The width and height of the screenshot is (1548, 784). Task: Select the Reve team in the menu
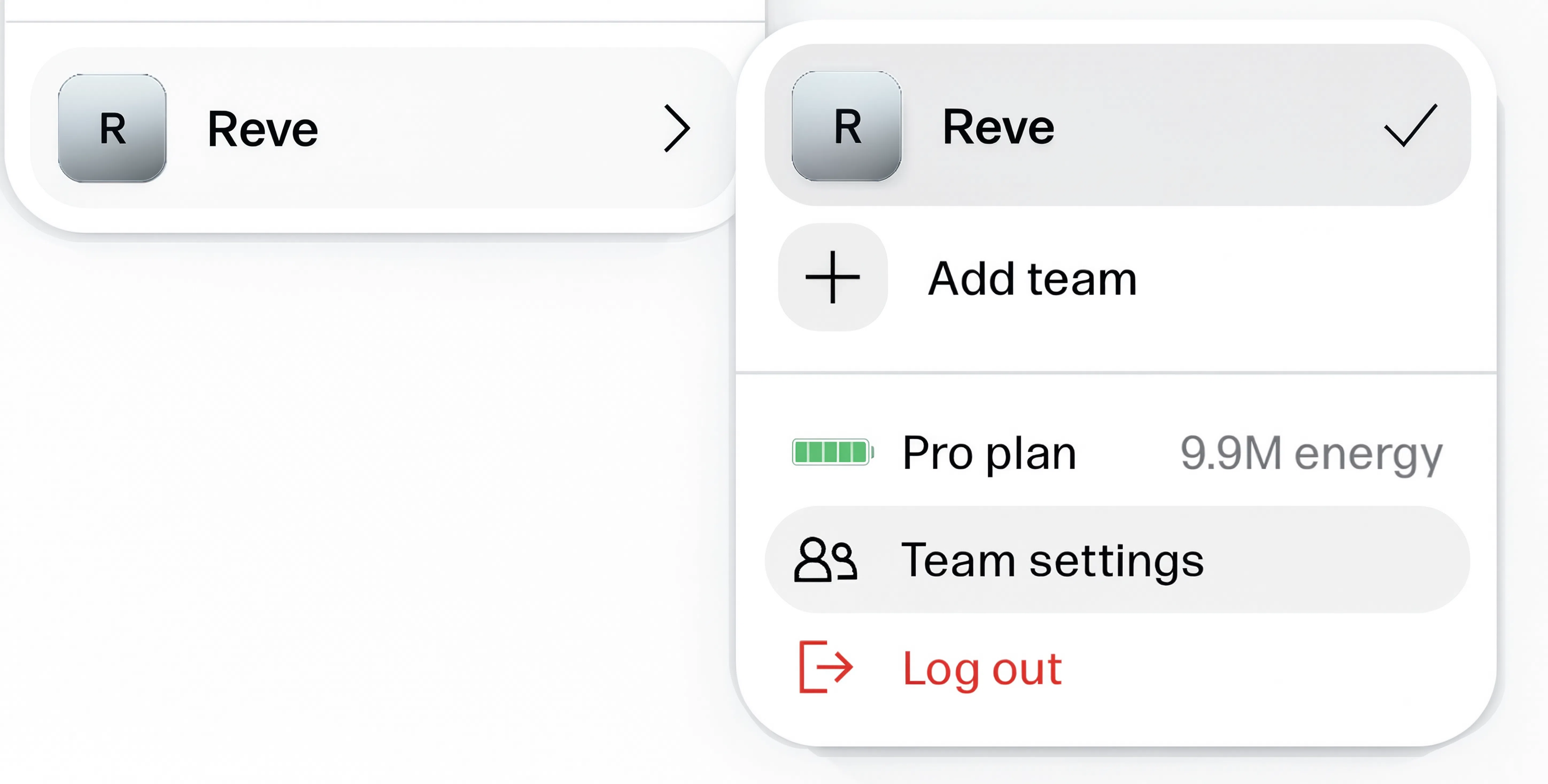coord(1117,125)
